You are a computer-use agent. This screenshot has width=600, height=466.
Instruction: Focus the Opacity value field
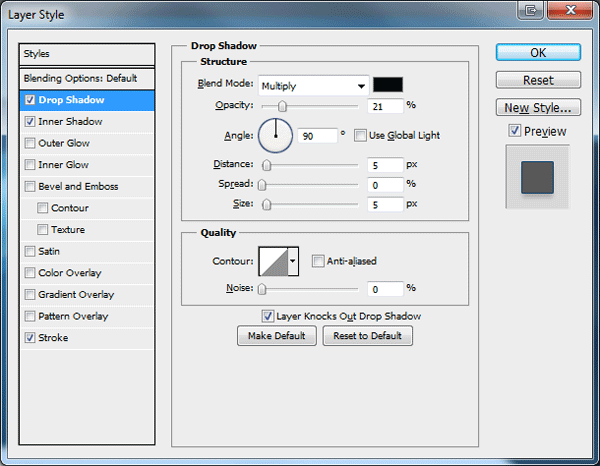tap(385, 106)
